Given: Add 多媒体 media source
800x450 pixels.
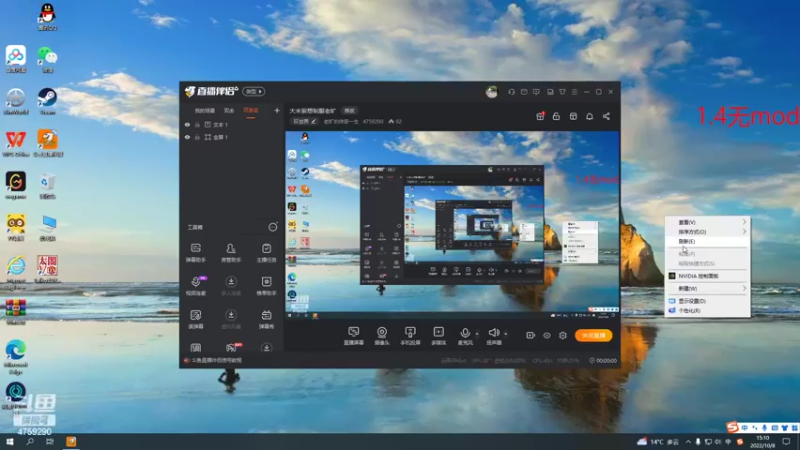Looking at the screenshot, I should pyautogui.click(x=438, y=336).
